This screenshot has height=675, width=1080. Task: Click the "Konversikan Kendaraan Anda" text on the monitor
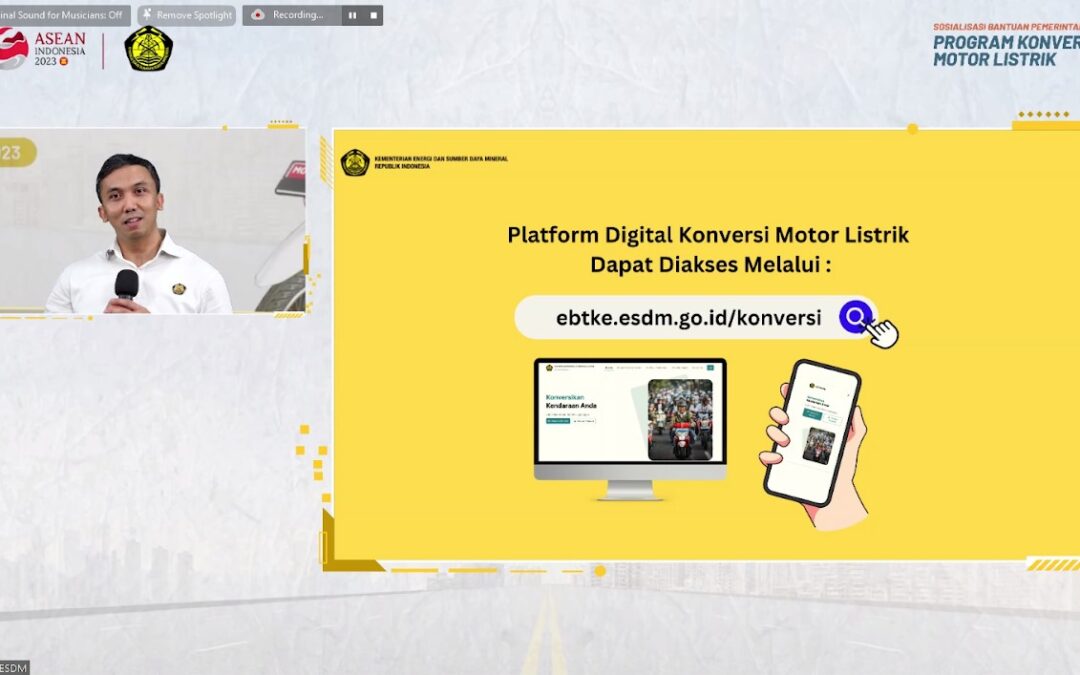571,402
